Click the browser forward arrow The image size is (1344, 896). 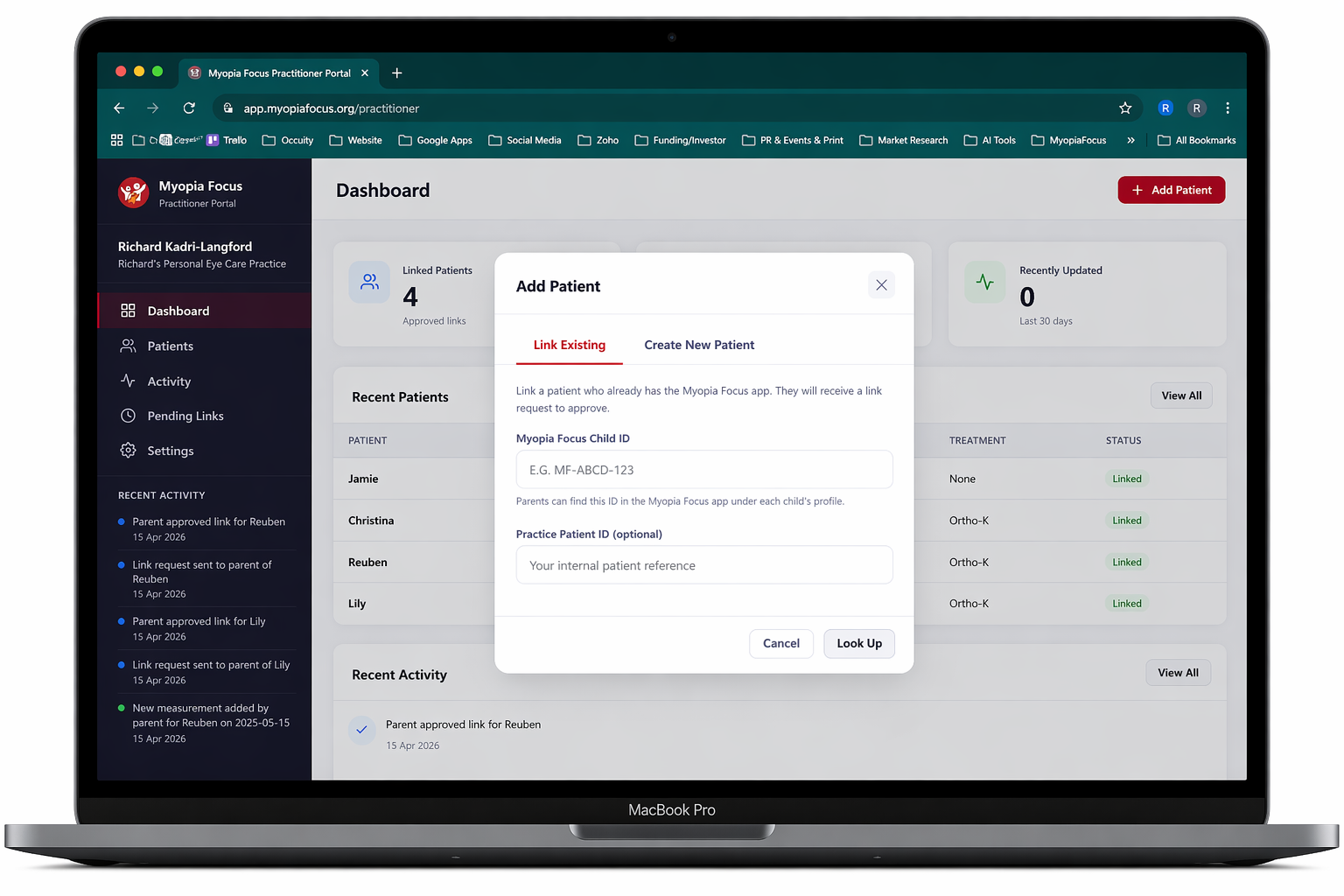[153, 108]
